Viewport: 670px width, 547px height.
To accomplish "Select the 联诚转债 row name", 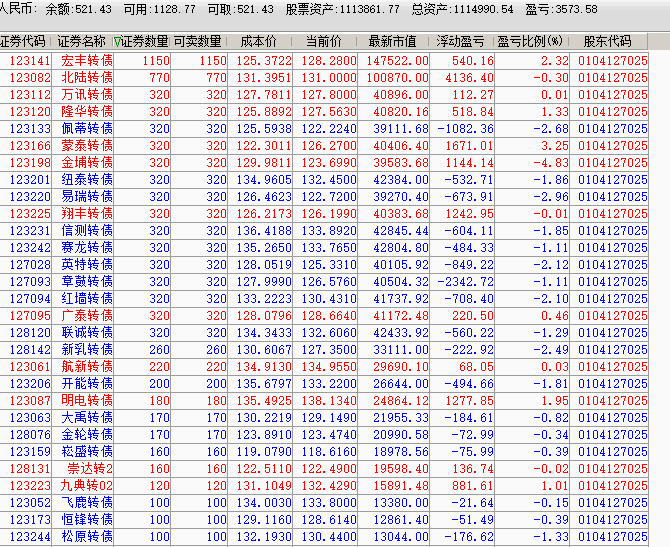I will point(87,332).
